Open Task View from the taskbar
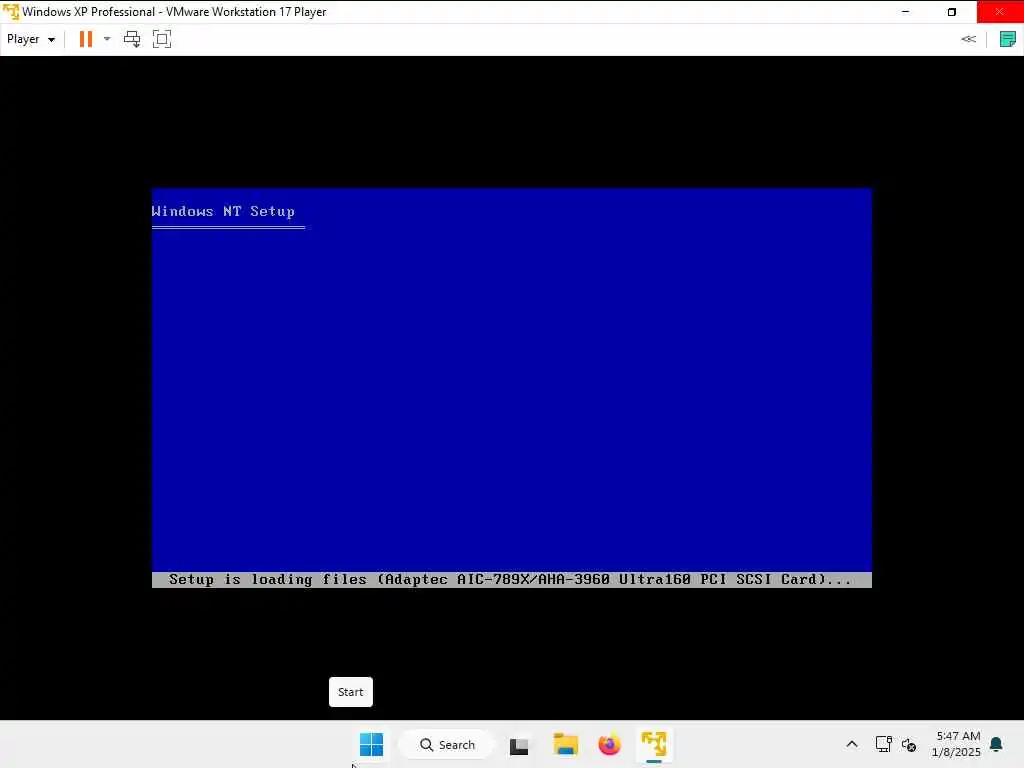 [x=519, y=744]
